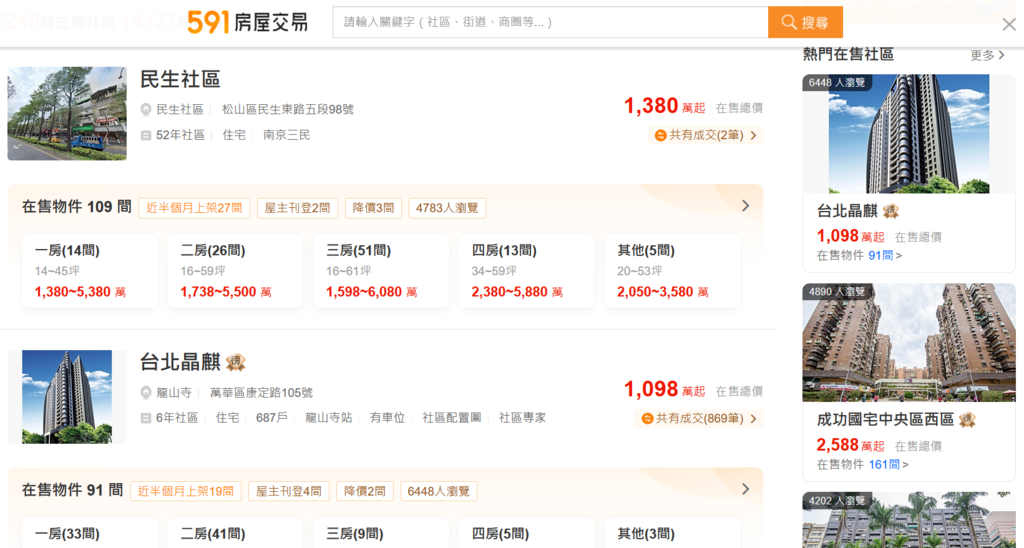Viewport: 1024px width, 548px height.
Task: Click the location pin icon beside 龍山寺
Action: tap(146, 393)
